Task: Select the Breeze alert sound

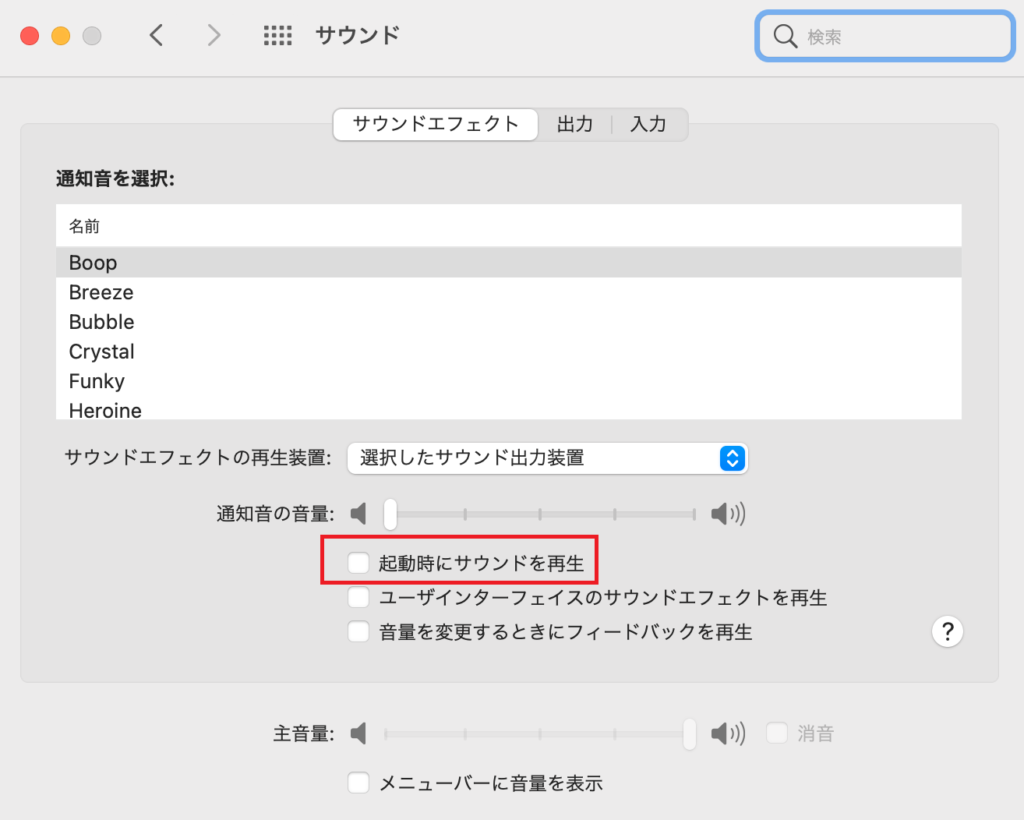Action: [509, 292]
